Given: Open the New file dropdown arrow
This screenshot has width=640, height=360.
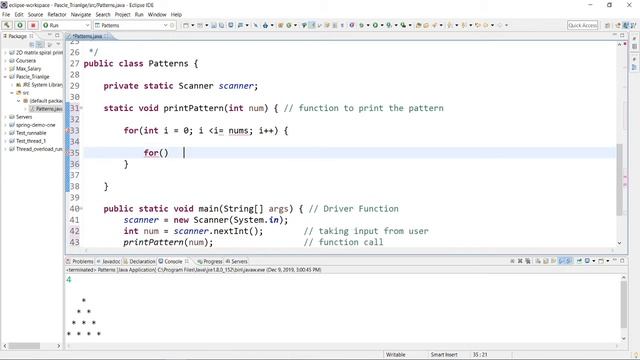Looking at the screenshot, I should pyautogui.click(x=193, y=25).
